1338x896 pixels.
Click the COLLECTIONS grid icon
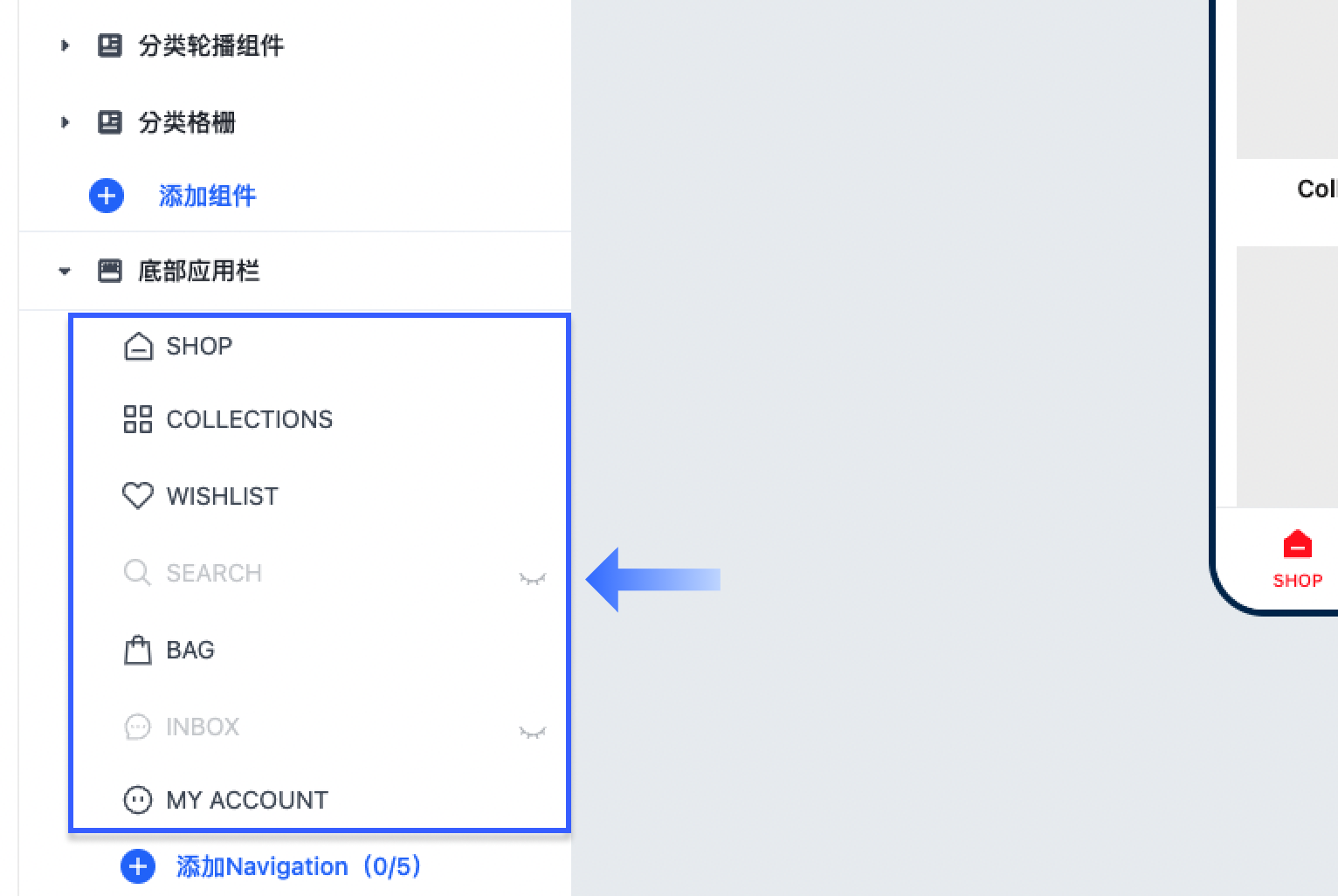pyautogui.click(x=138, y=419)
